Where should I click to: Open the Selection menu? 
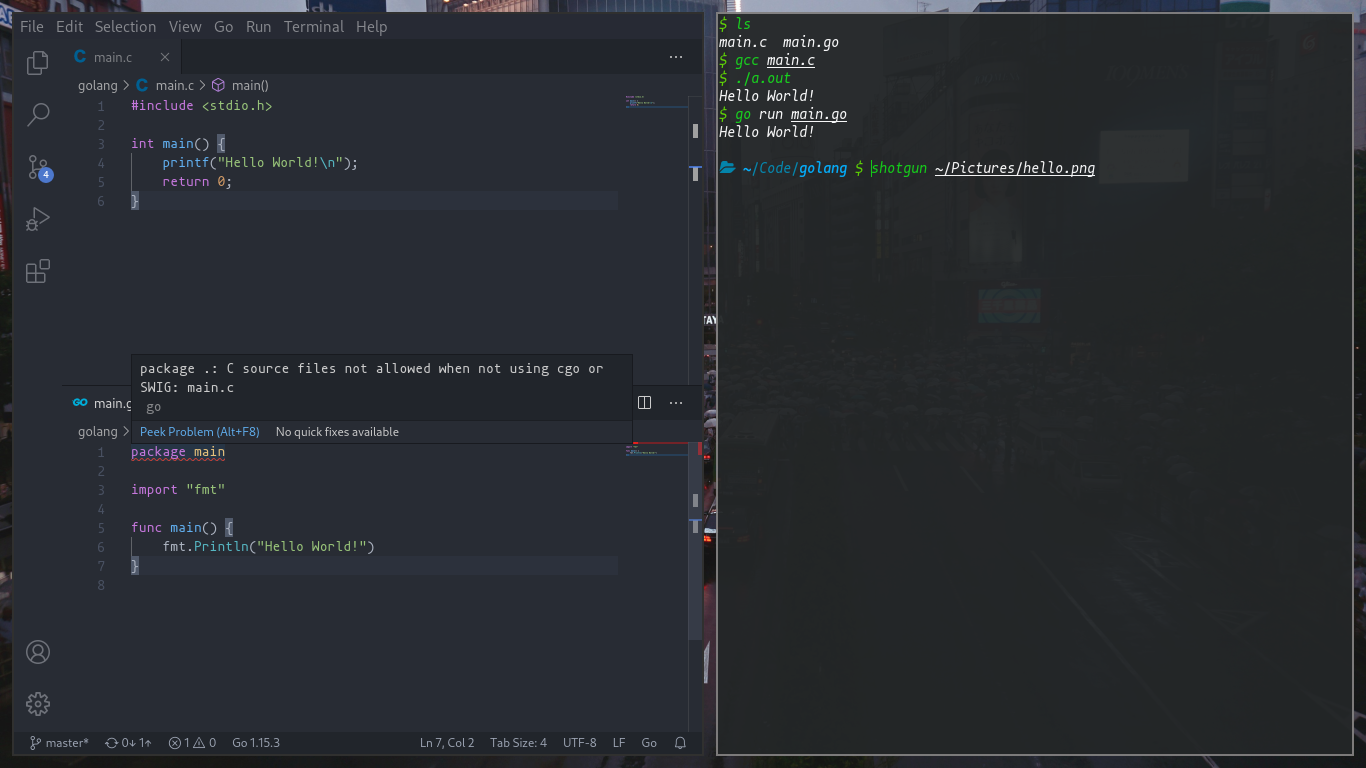point(125,26)
